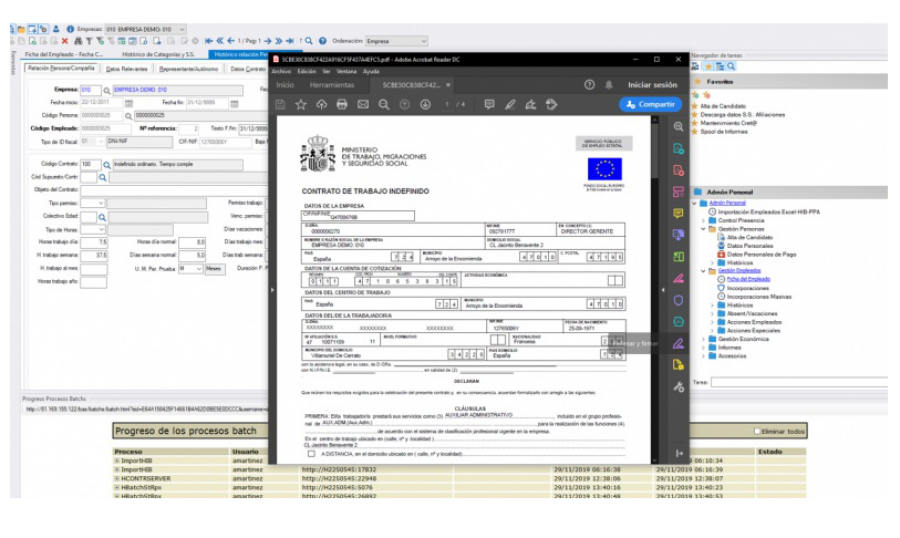
Task: Click the star bookmark icon in Acrobat toolbar
Action: tap(301, 104)
